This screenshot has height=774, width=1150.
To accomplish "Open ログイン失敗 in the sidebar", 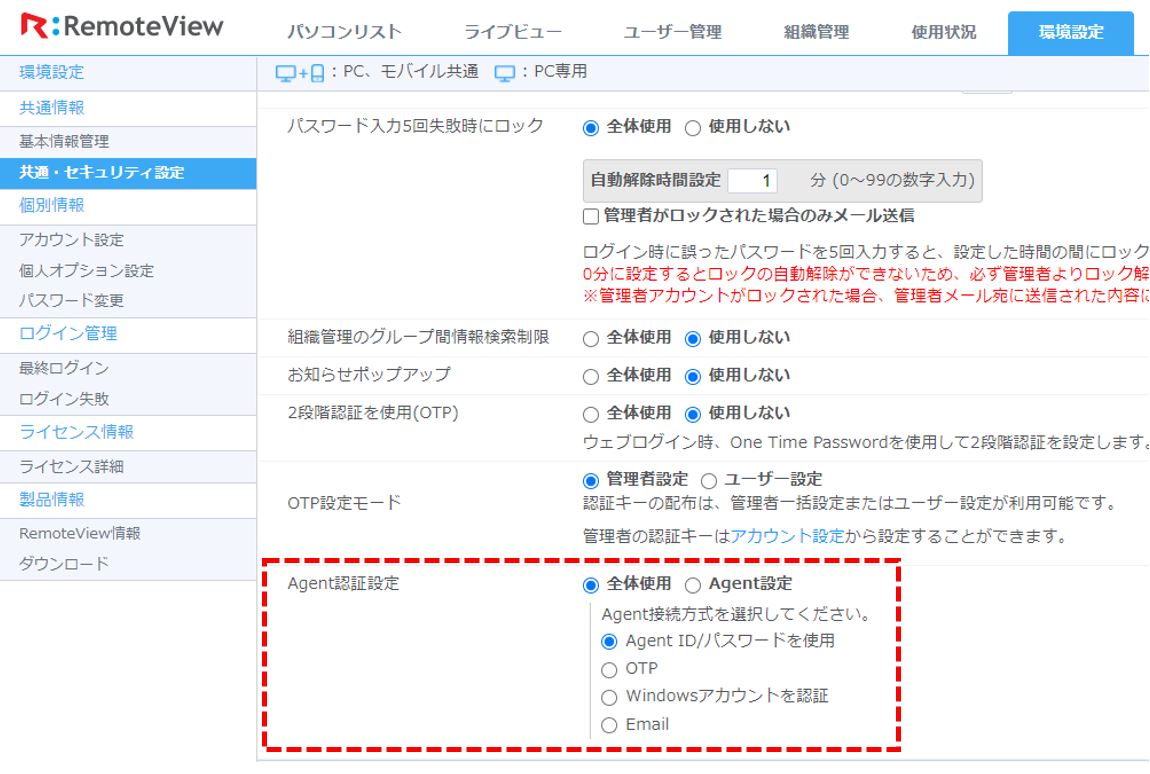I will point(64,399).
